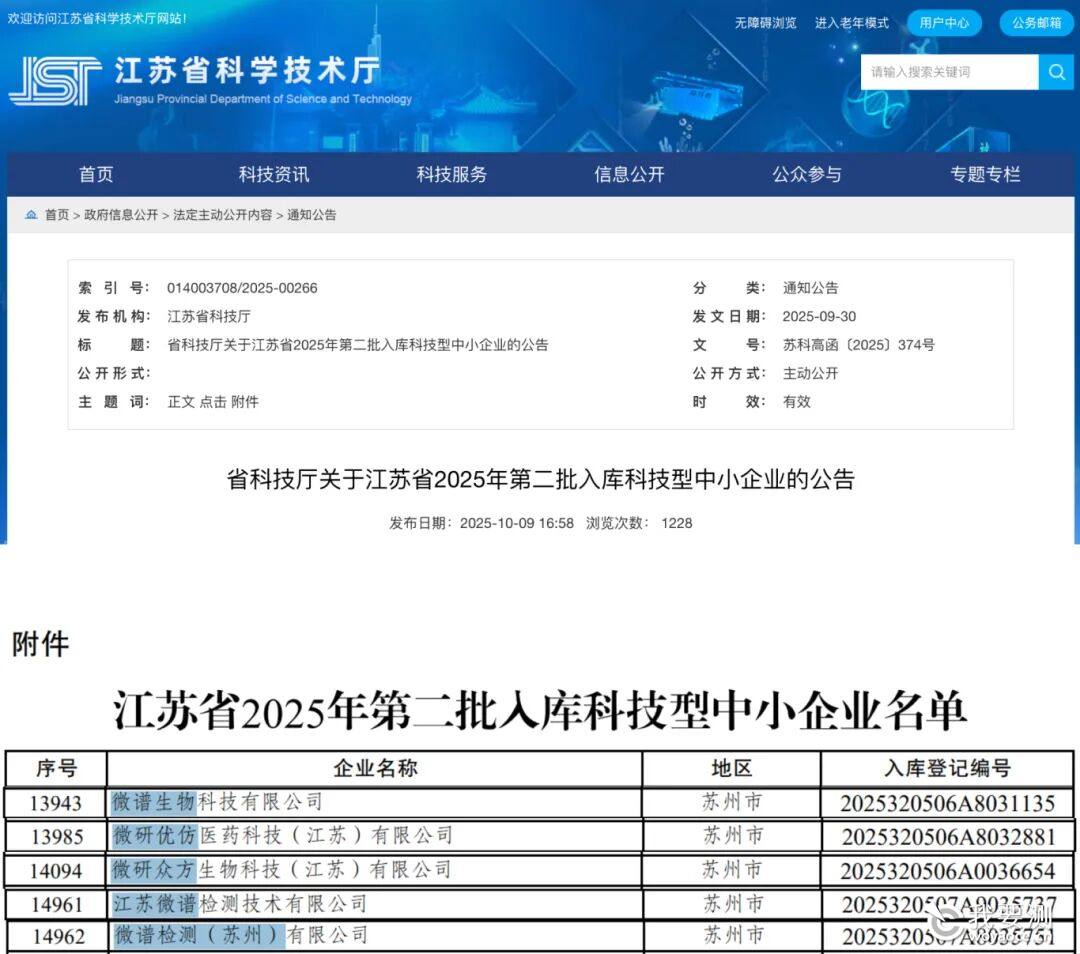
Task: Click view count 1228
Action: point(676,523)
